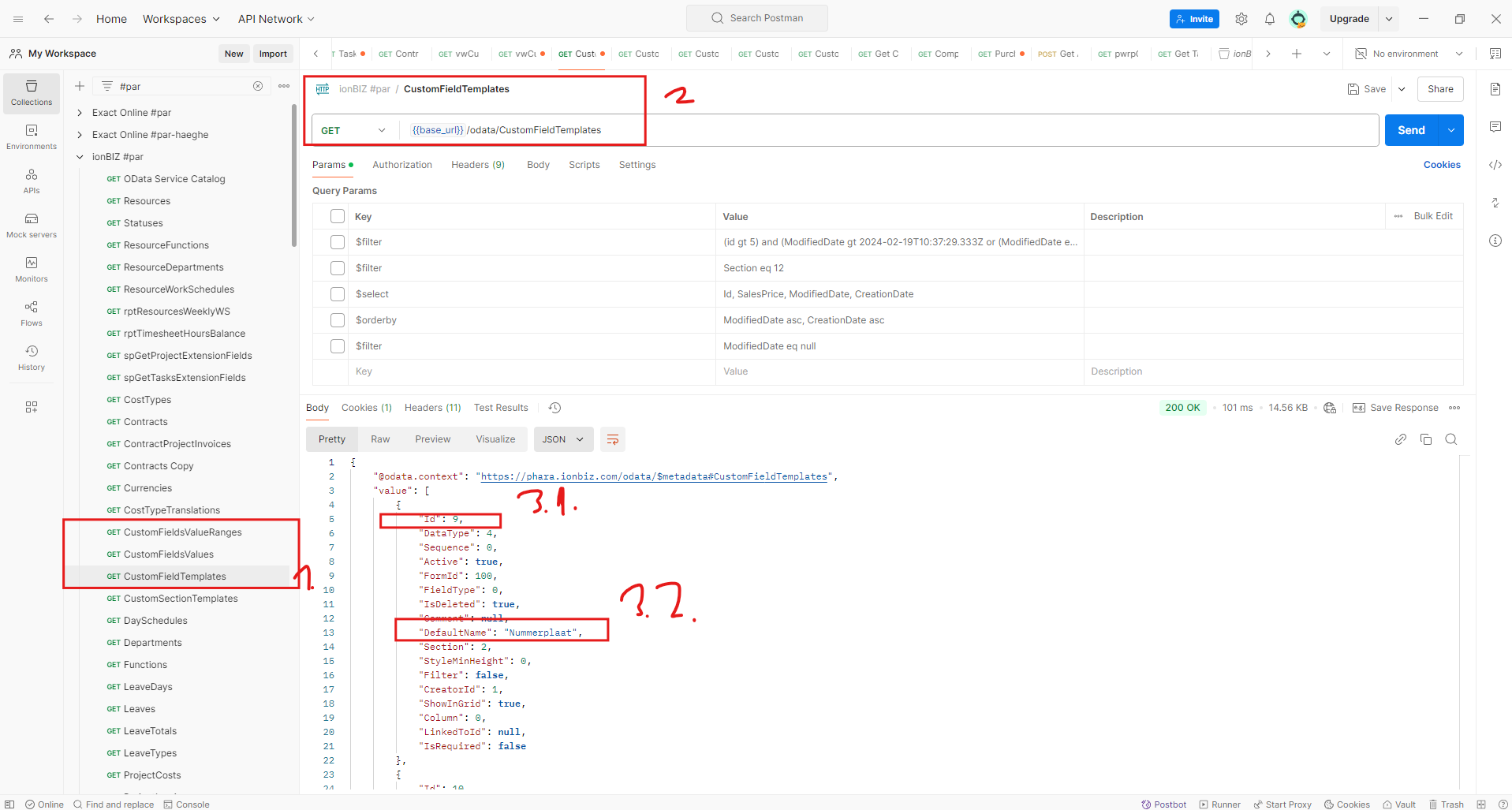This screenshot has height=810, width=1512.
Task: Expand the Exact Online #par-haeghe collection
Action: [80, 135]
